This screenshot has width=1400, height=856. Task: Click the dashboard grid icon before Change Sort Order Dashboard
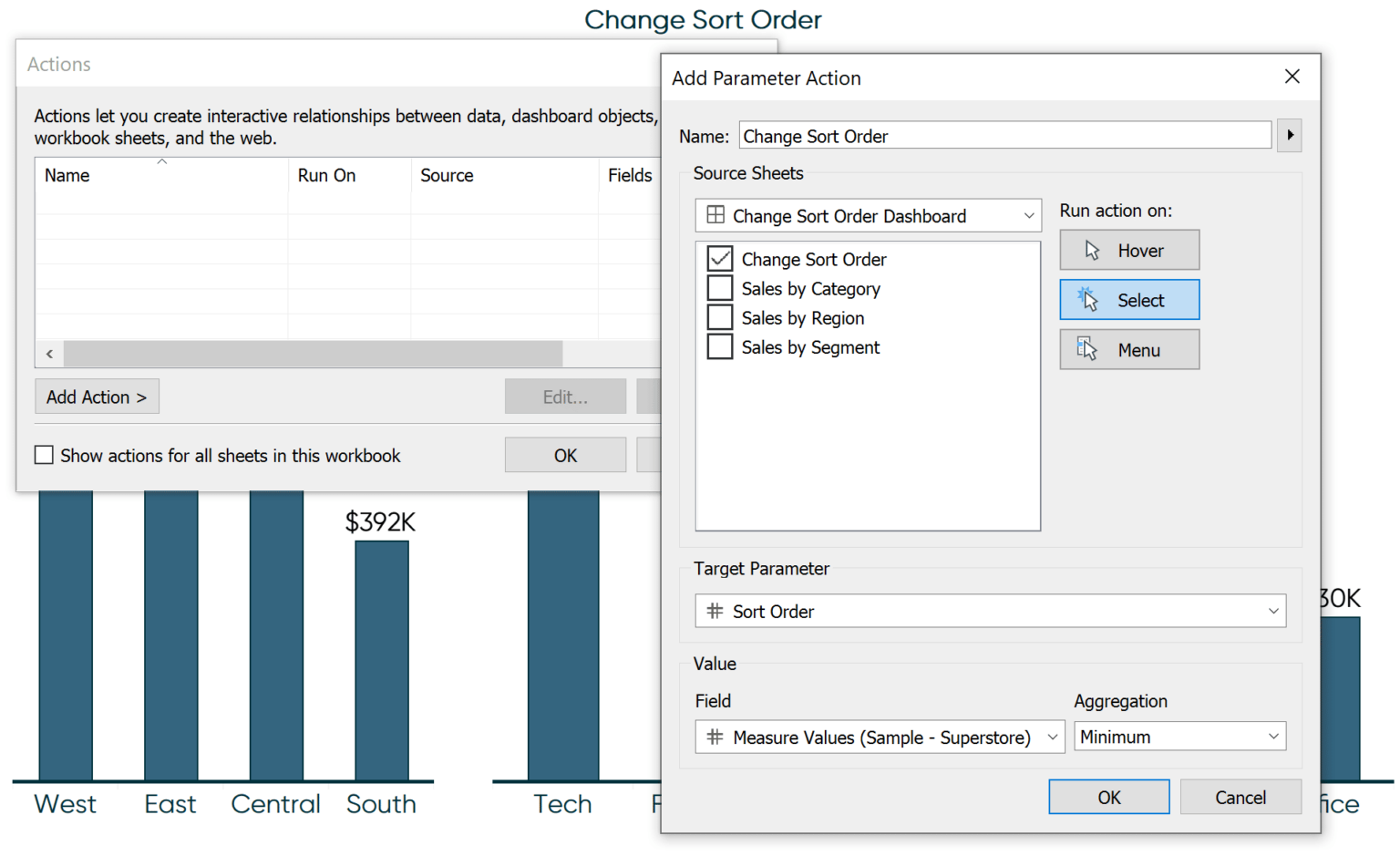pos(716,215)
